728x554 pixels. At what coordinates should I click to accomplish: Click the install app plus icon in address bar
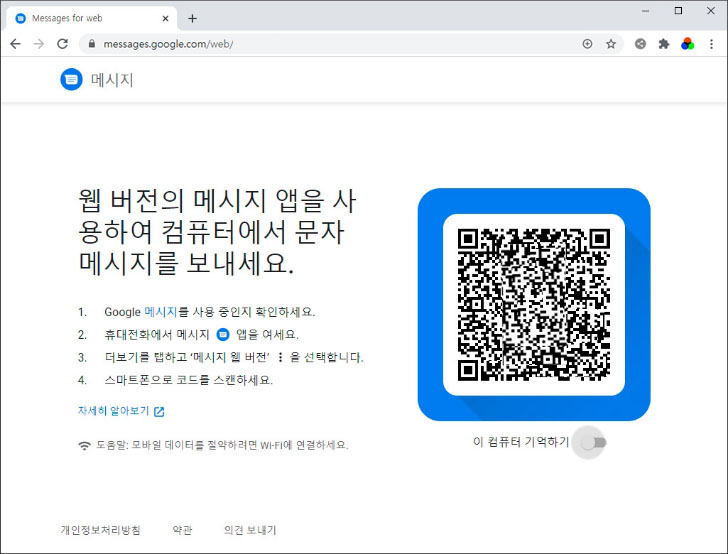click(587, 44)
